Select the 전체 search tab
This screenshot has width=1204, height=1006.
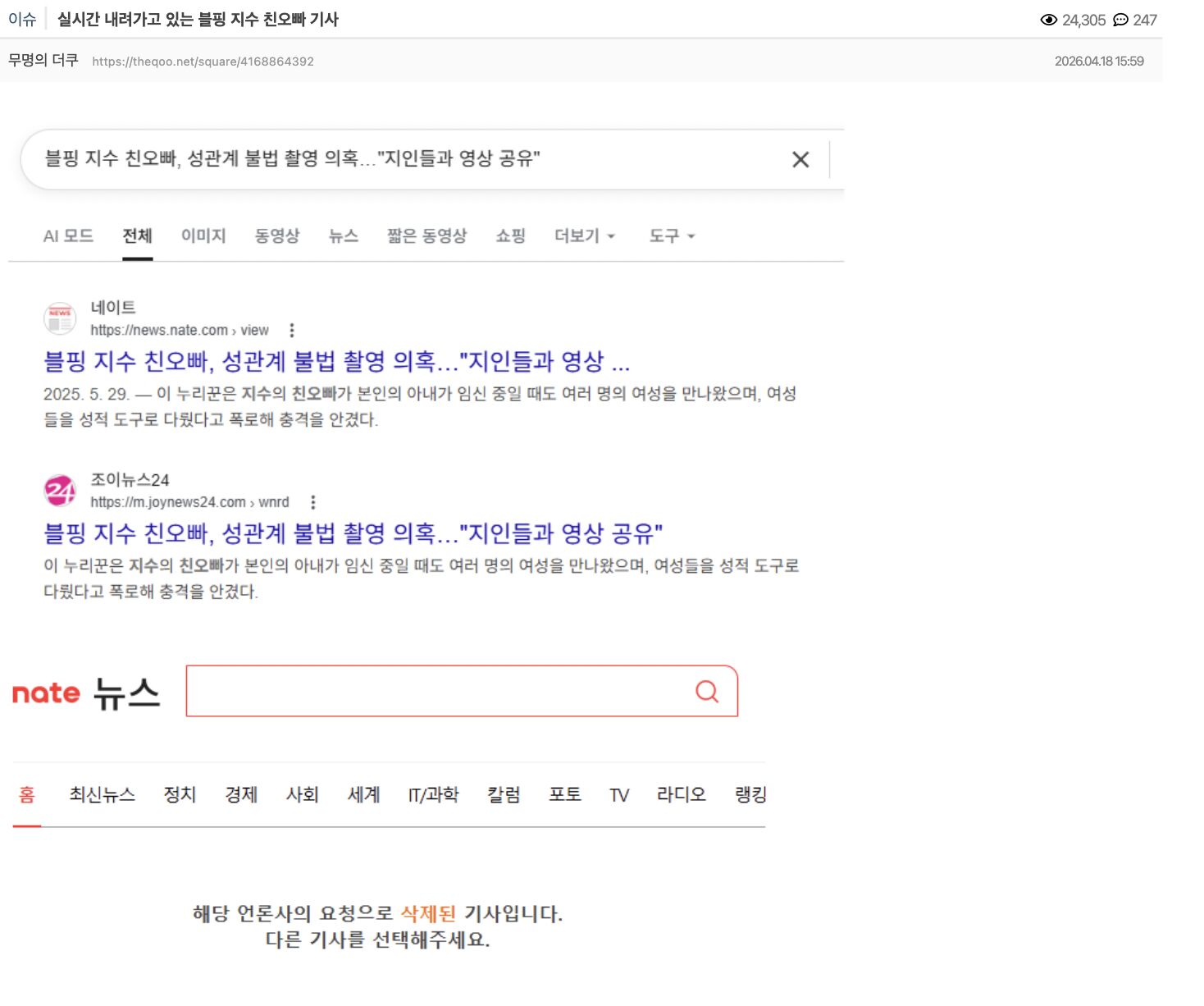137,235
